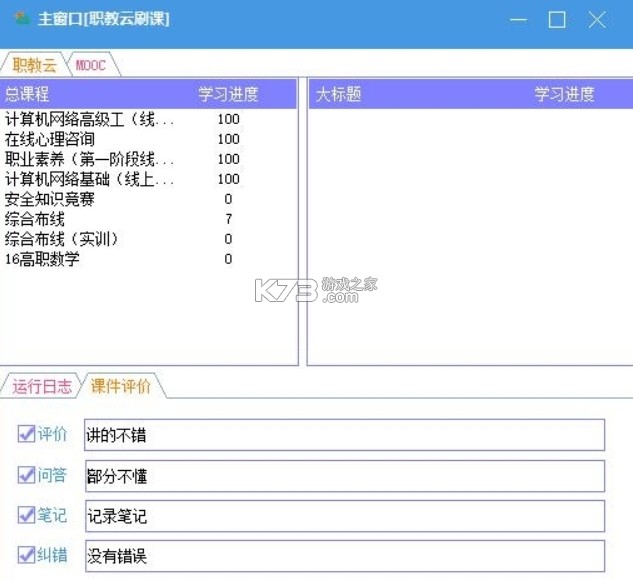The image size is (633, 580).
Task: Click progress value 7 of 综合布线
Action: (228, 219)
